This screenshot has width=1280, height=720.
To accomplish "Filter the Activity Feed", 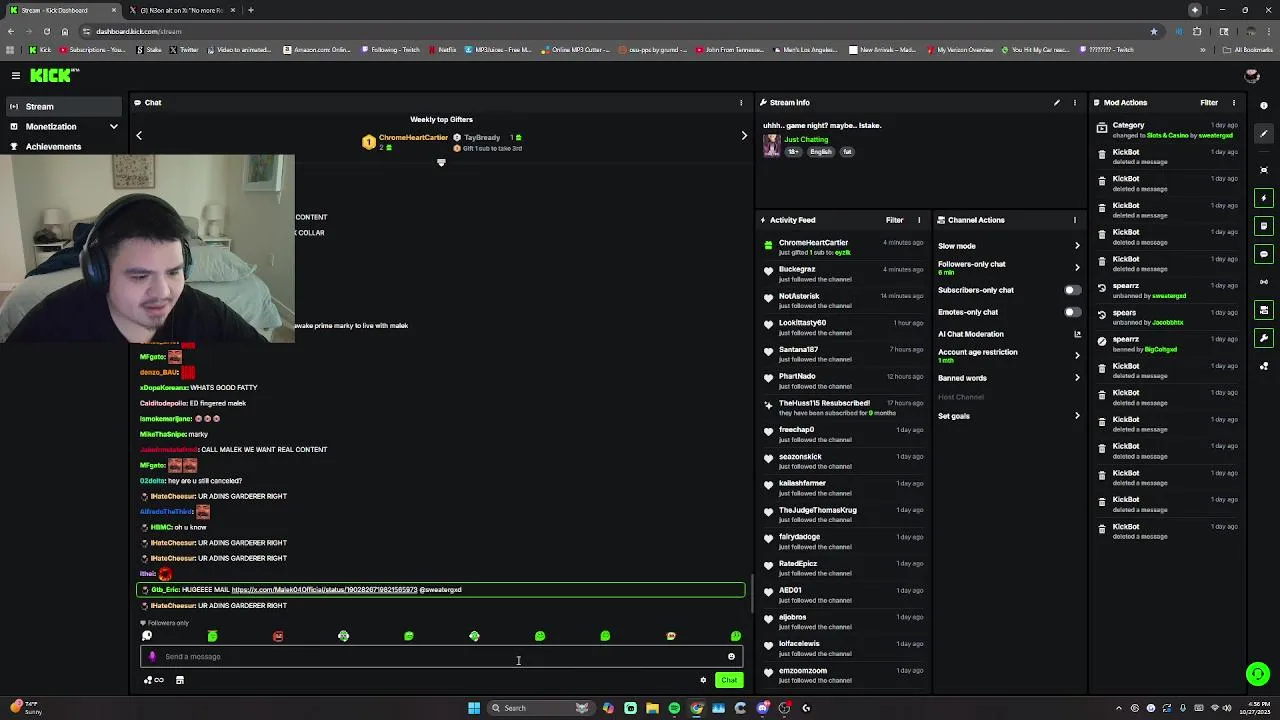I will 894,220.
